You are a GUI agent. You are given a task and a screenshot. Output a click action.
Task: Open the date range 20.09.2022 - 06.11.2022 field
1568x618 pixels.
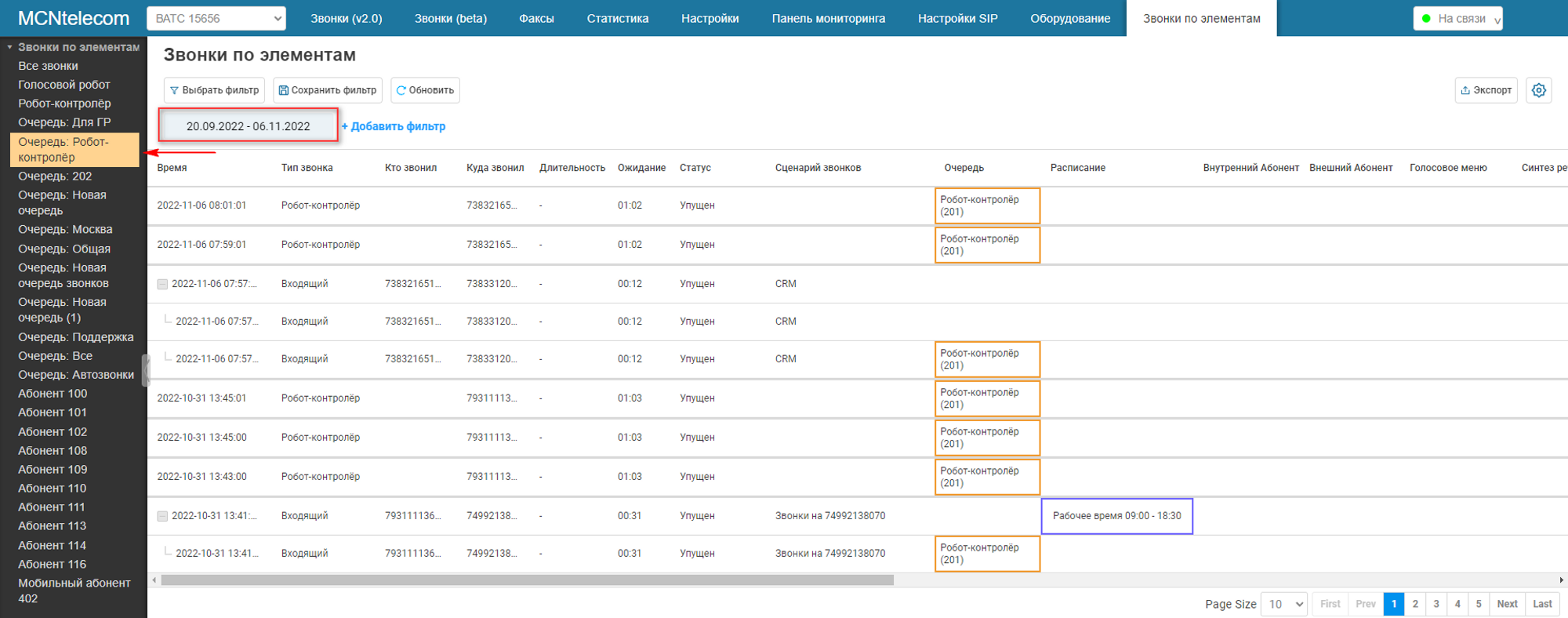pyautogui.click(x=248, y=125)
